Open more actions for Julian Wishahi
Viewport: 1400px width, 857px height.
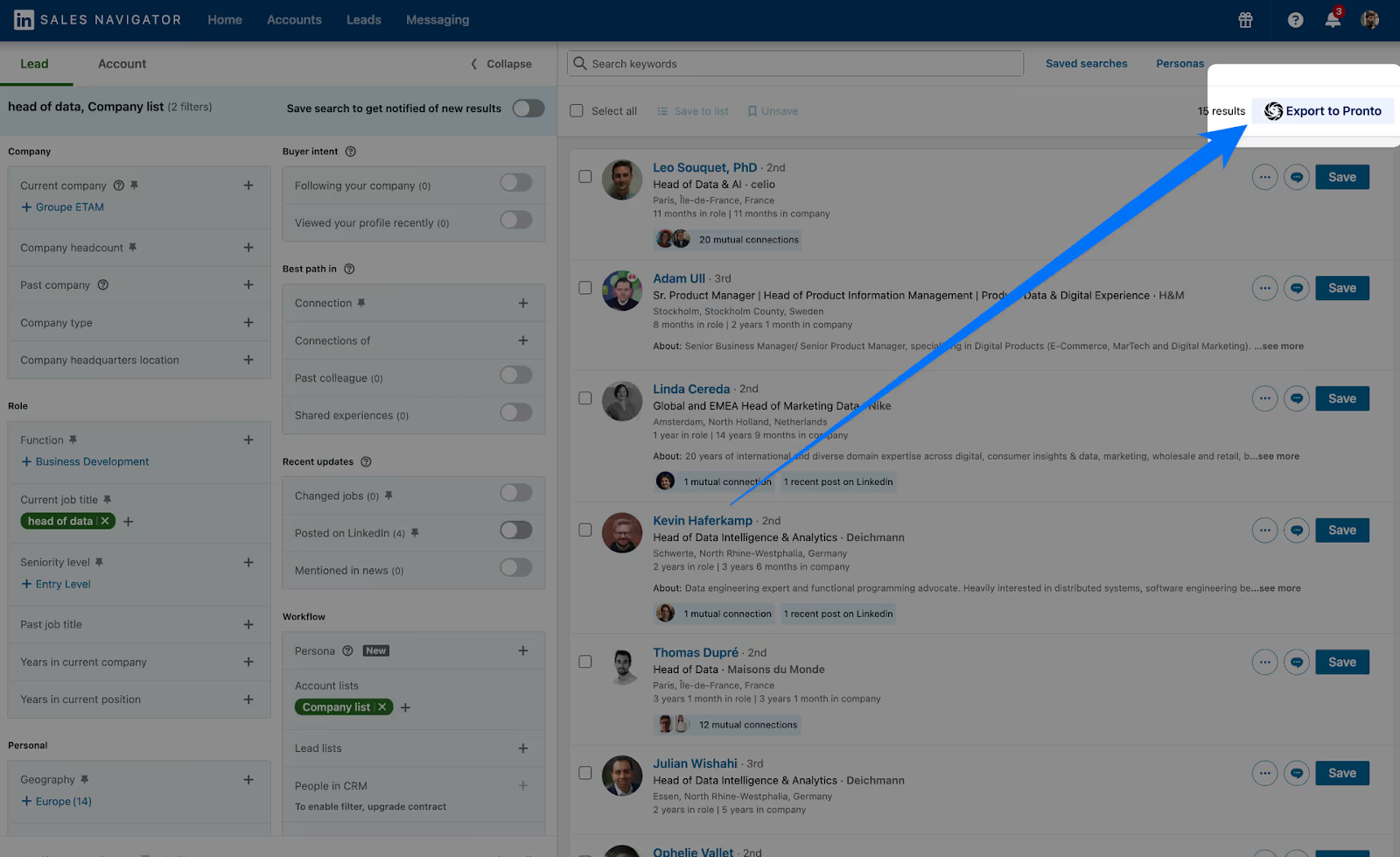(x=1264, y=773)
